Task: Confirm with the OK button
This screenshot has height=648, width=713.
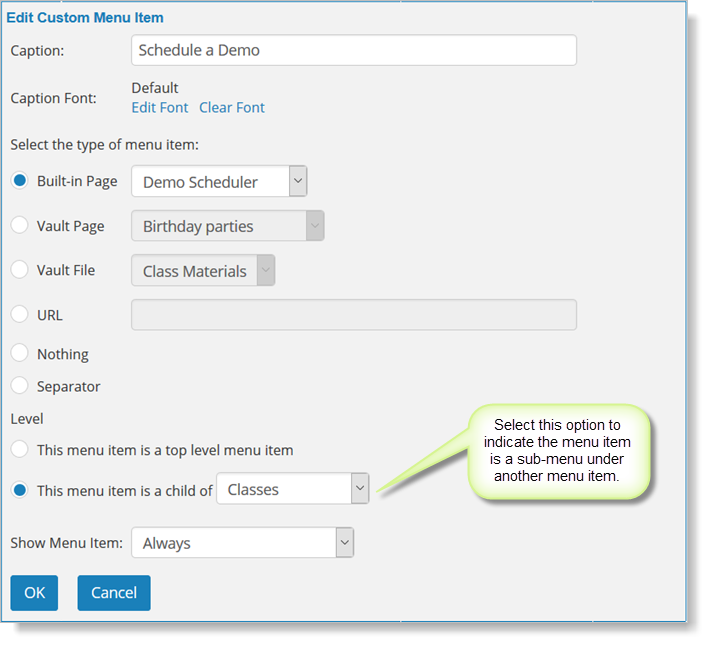Action: (x=34, y=593)
